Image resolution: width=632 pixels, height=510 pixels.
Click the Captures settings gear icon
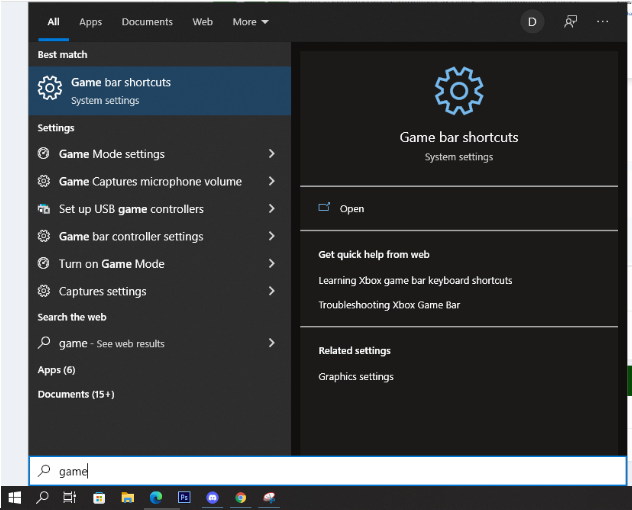tap(44, 291)
